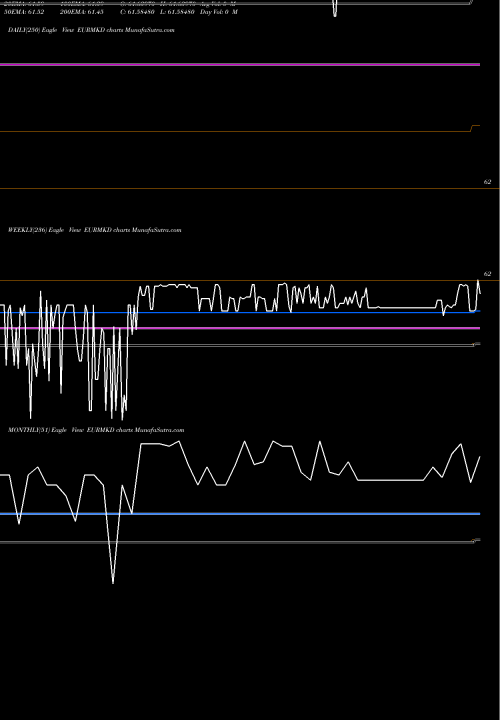The width and height of the screenshot is (500, 720).
Task: Click the 'L: 61.58480' low value
Action: [178, 12]
